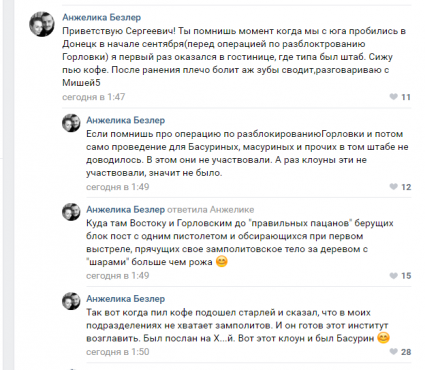Click heart icon on the 1:50 comment

pyautogui.click(x=393, y=351)
